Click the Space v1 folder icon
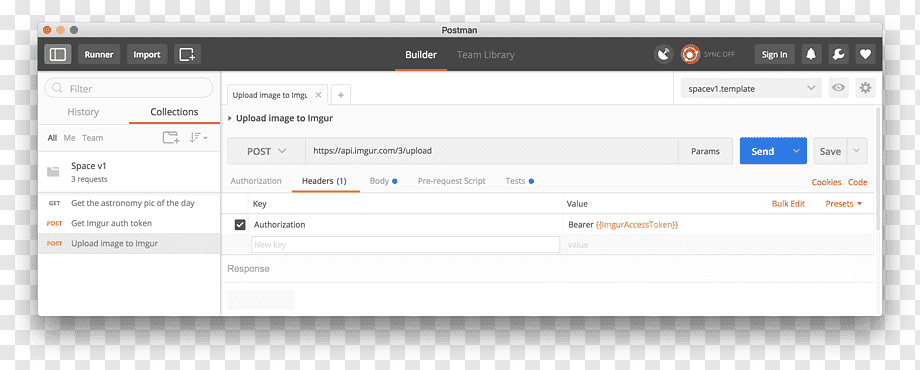This screenshot has height=370, width=920. pyautogui.click(x=53, y=172)
